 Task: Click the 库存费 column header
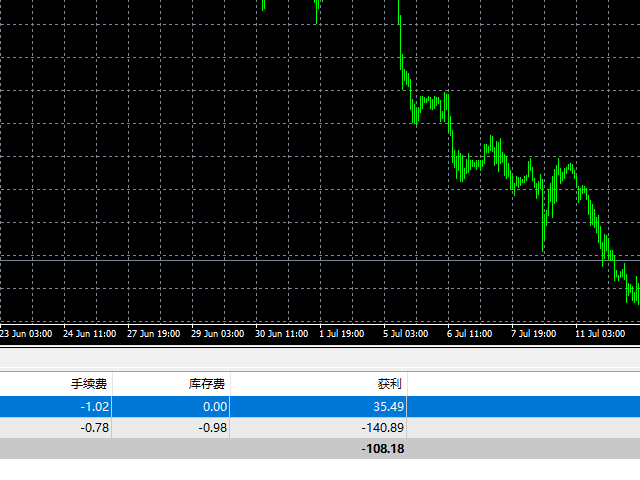click(x=171, y=384)
